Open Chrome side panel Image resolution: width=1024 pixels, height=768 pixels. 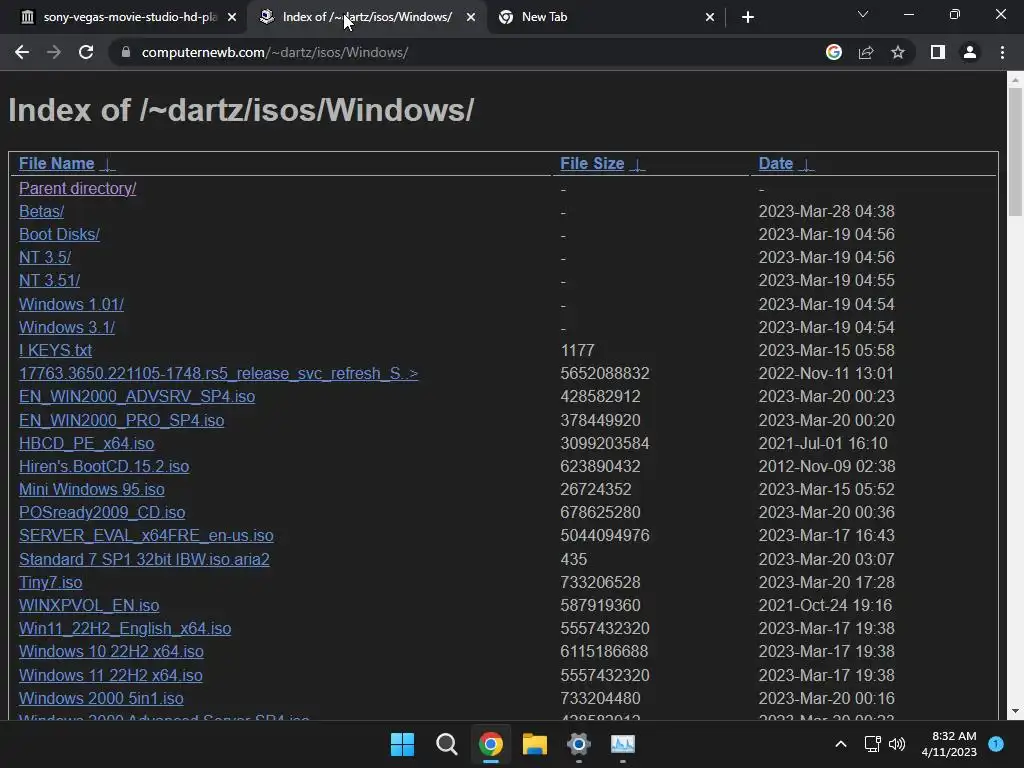pyautogui.click(x=938, y=52)
